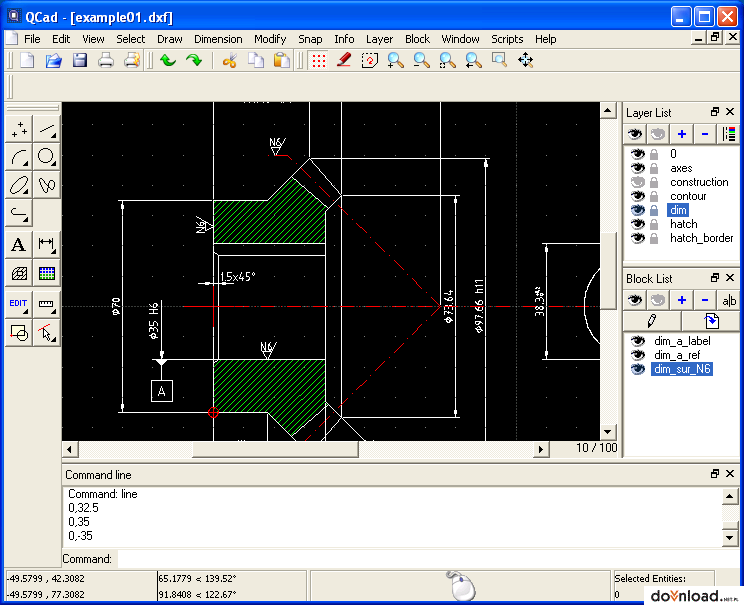Open the Ellipses tool menu

(19, 185)
